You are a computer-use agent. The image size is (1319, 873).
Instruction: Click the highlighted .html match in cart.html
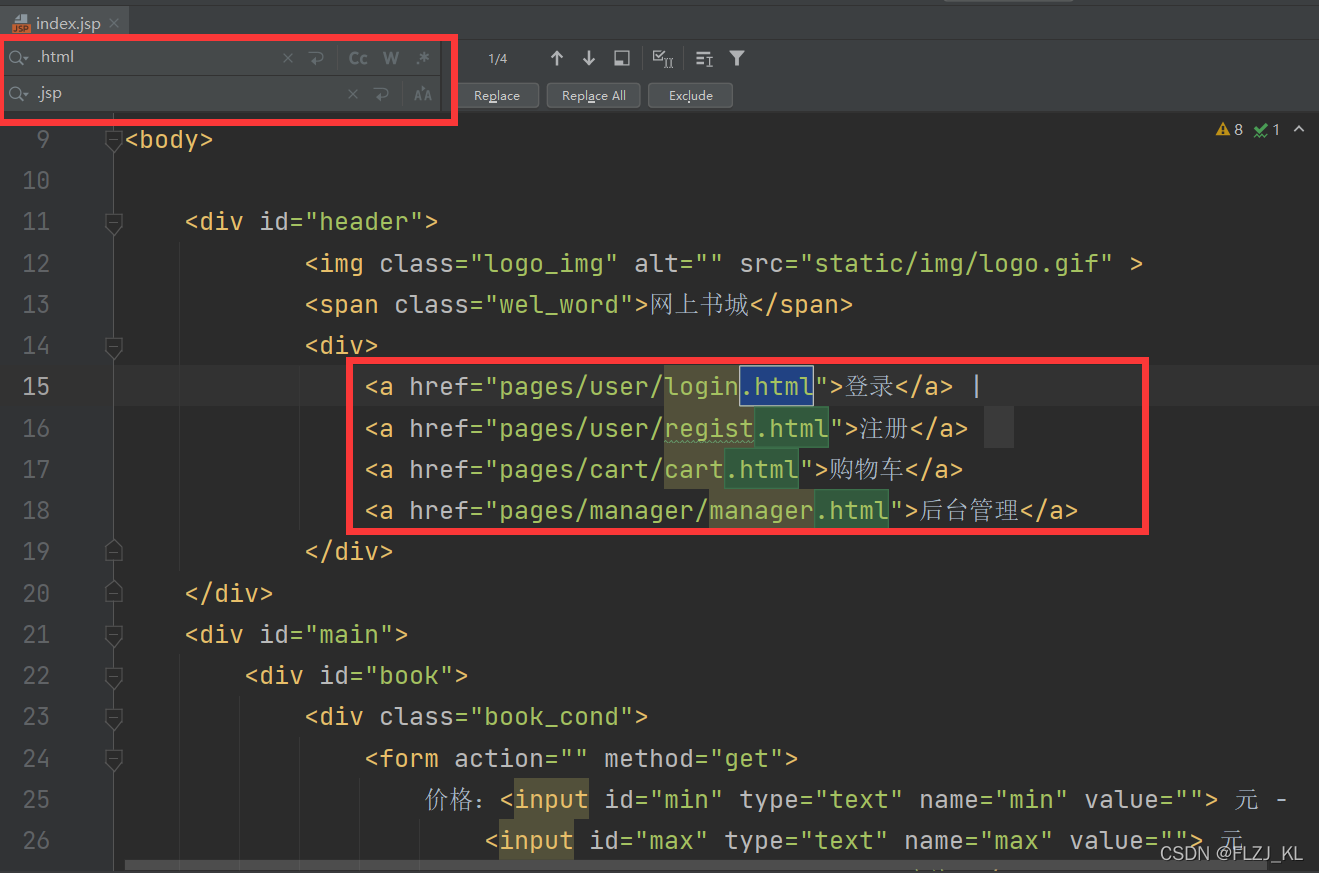pos(761,469)
